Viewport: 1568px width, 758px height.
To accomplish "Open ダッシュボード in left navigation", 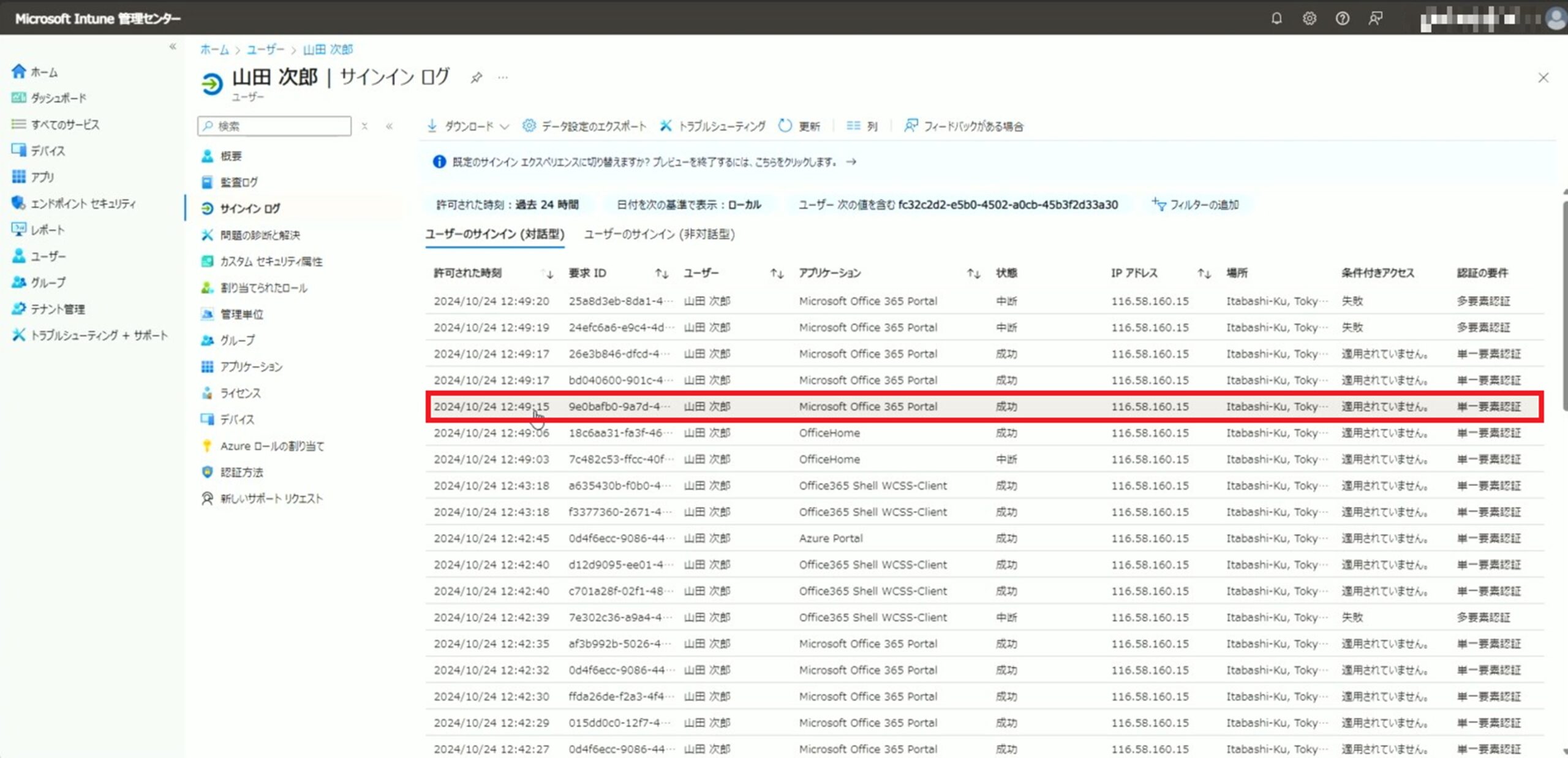I will (49, 98).
